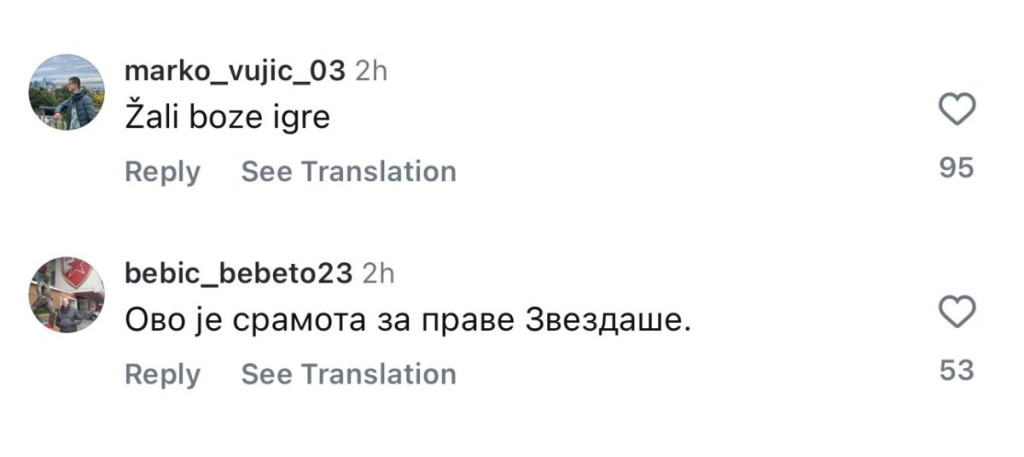Click the word "igre" in the first comment
Viewport: 1024px width, 457px height.
[300, 119]
